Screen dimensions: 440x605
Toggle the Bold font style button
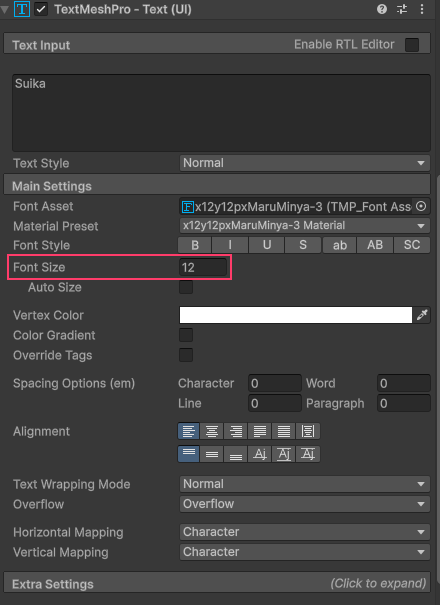click(195, 245)
